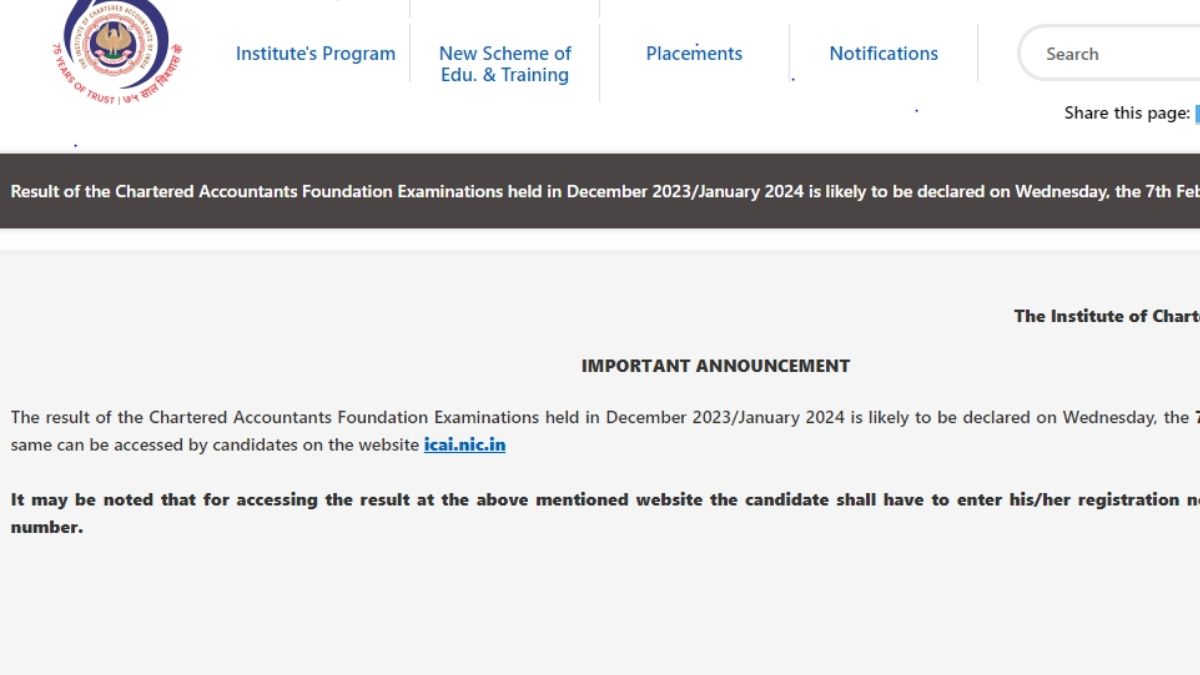Click "number." ending the bold note

(x=47, y=527)
